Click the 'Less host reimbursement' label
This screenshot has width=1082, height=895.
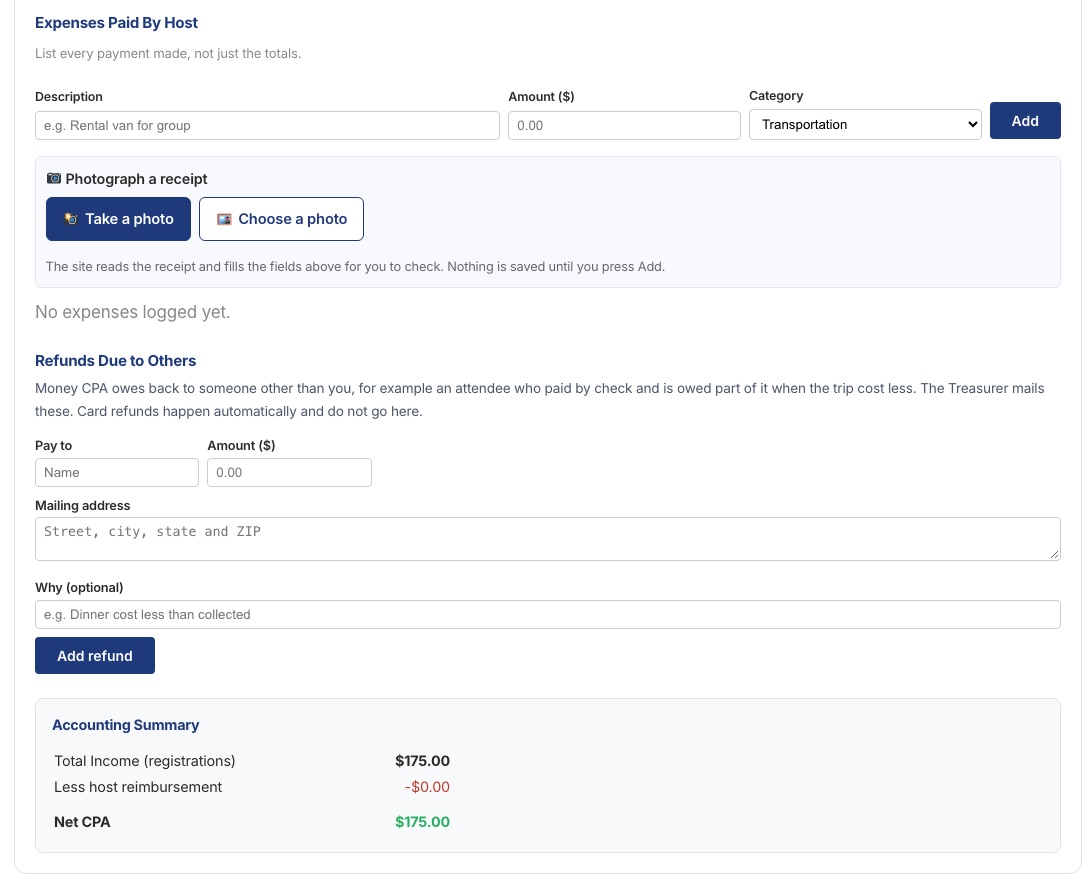point(138,787)
